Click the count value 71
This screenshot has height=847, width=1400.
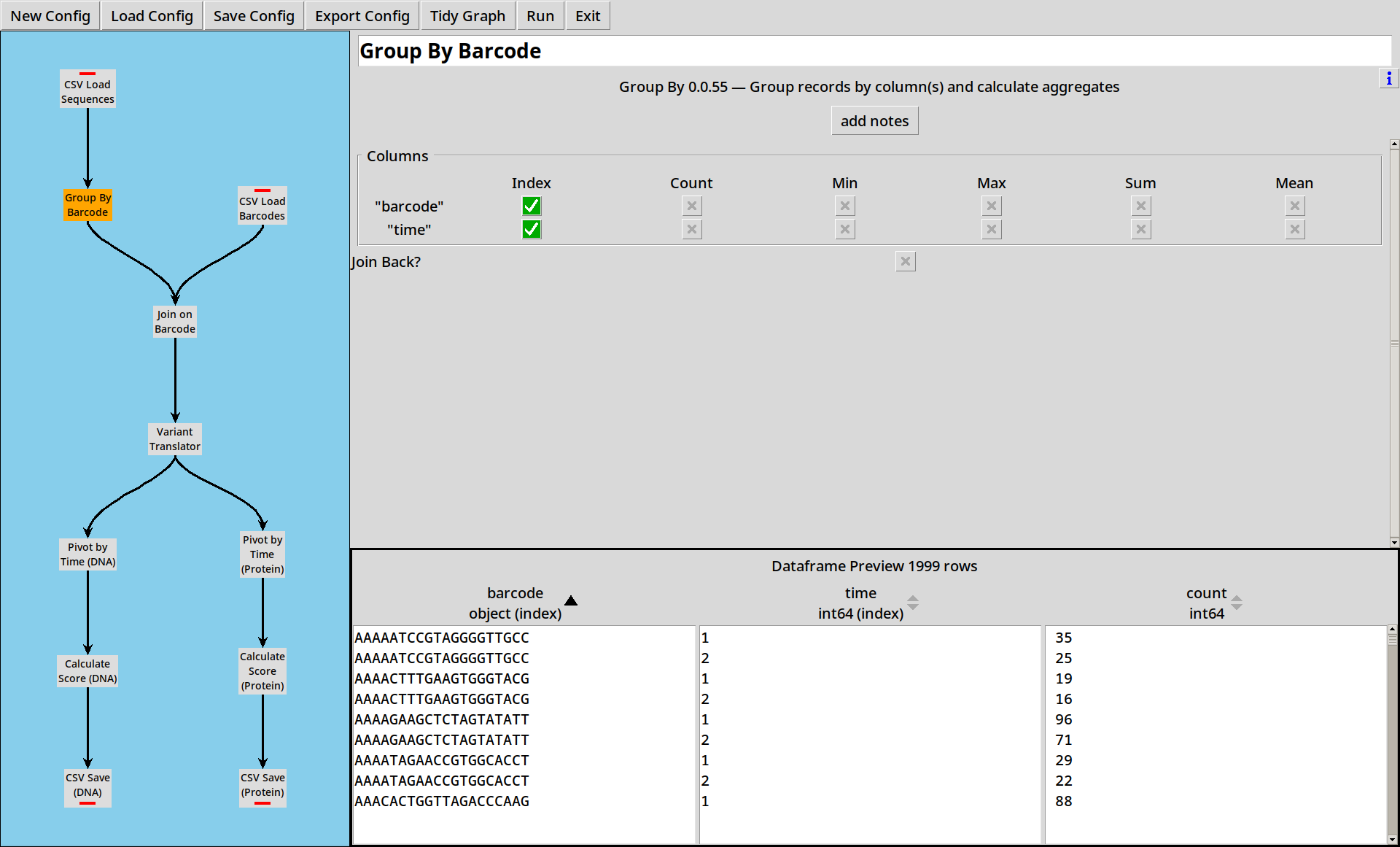pyautogui.click(x=1064, y=740)
